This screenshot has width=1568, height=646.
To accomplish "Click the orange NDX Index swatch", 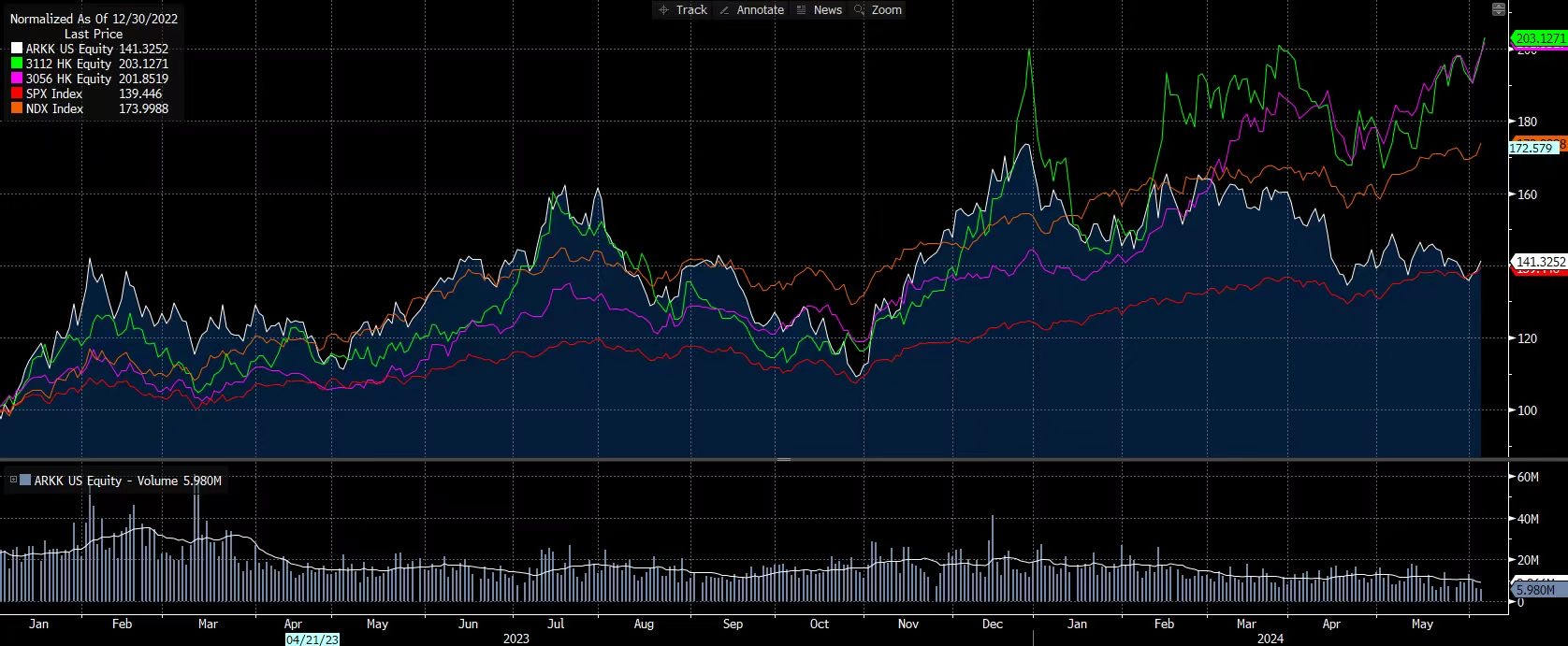I will 17,108.
